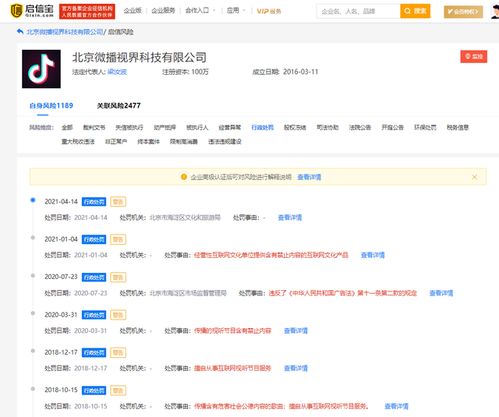The height and width of the screenshot is (417, 499).
Task: Click the orange 警告 tag on 2020-07-23 entry
Action: [x=118, y=277]
